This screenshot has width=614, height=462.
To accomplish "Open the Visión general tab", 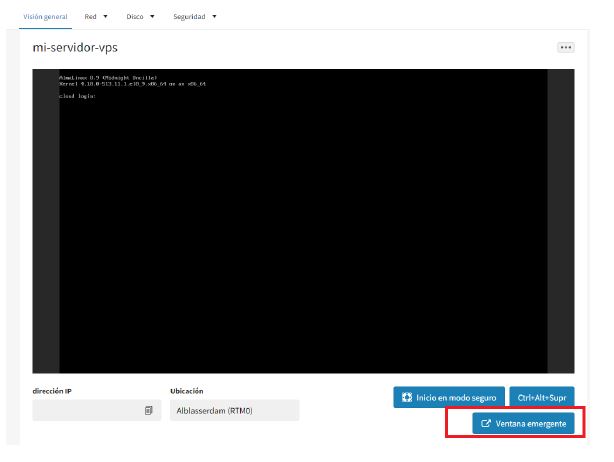I will click(x=45, y=17).
